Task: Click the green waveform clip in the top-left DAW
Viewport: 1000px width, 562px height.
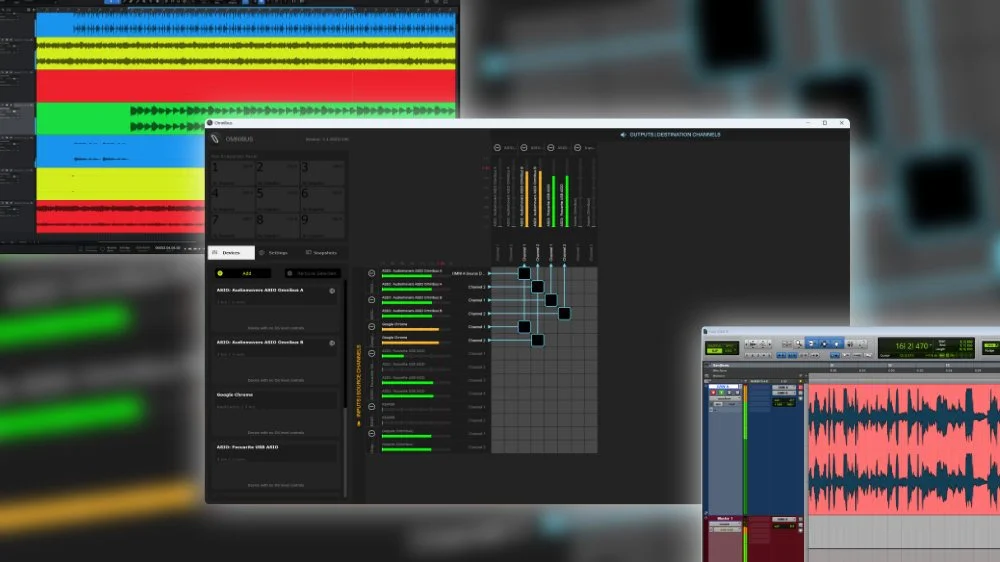Action: click(x=246, y=119)
